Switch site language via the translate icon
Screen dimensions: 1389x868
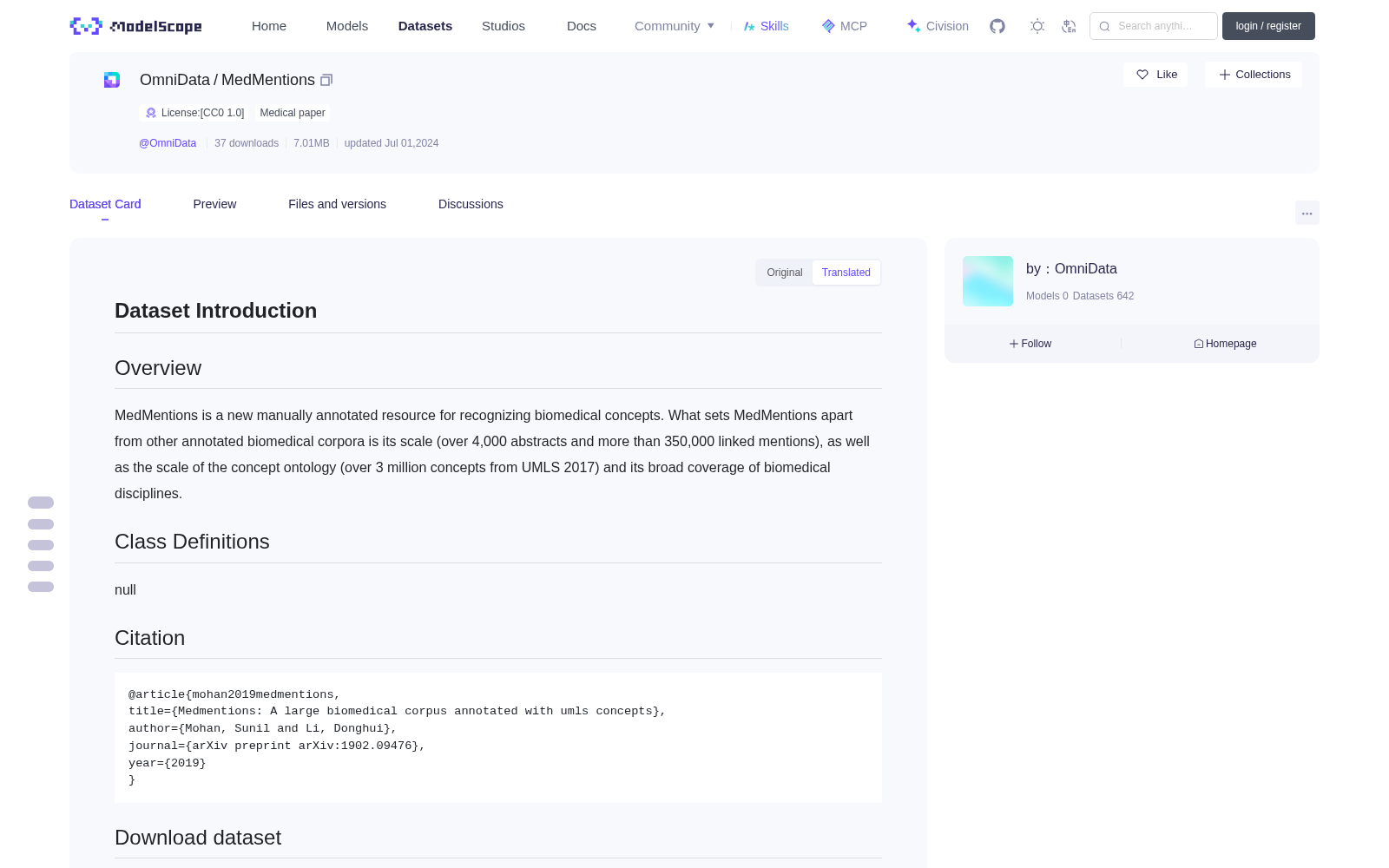[x=1070, y=26]
